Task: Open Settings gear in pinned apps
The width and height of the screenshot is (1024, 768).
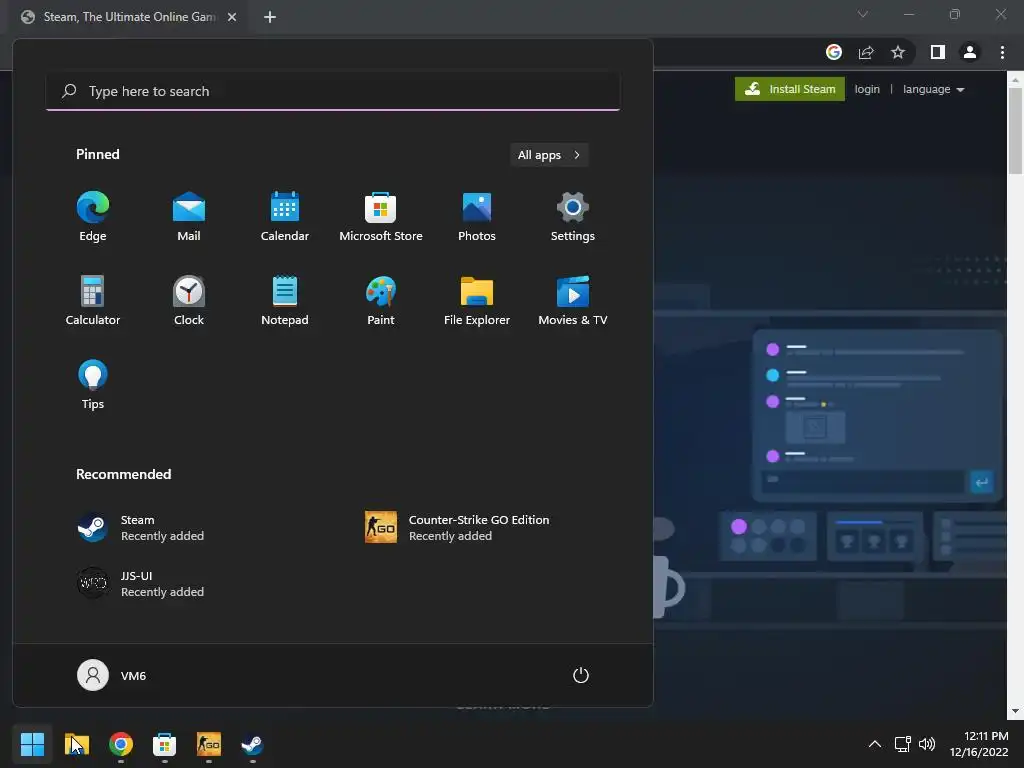Action: (573, 217)
